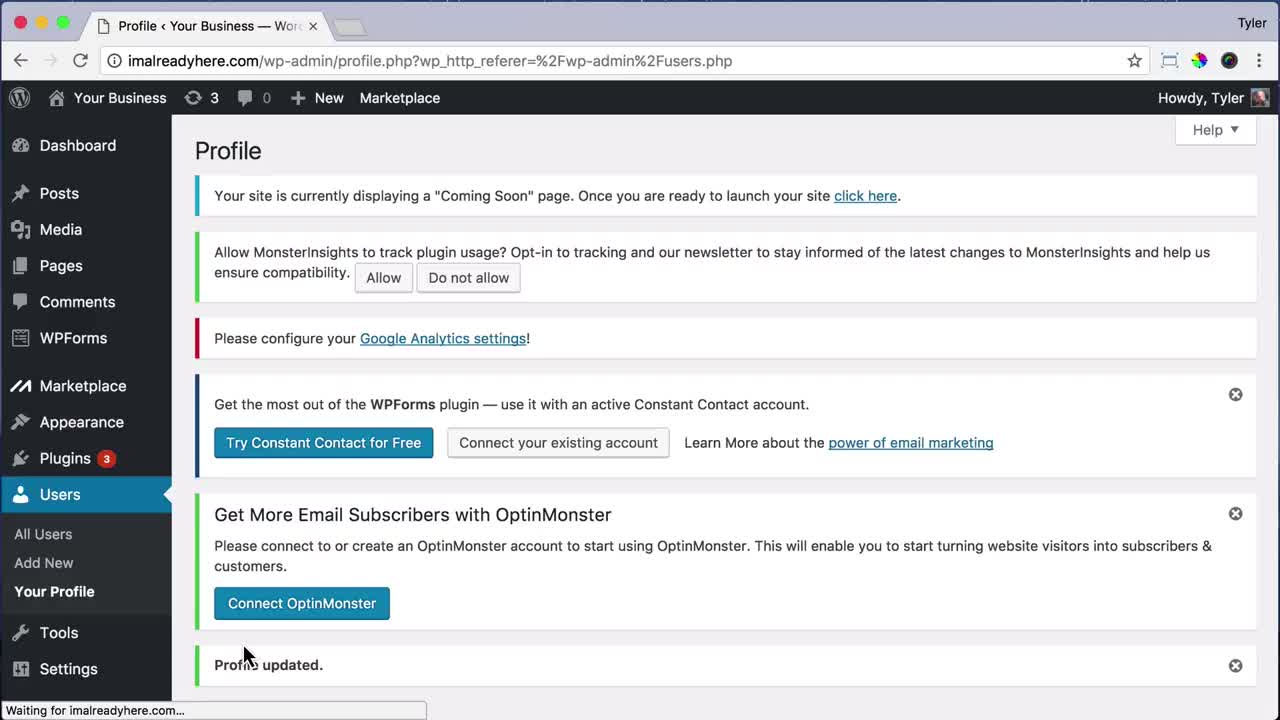The height and width of the screenshot is (720, 1280).
Task: Expand the Help dropdown tab
Action: (x=1215, y=130)
